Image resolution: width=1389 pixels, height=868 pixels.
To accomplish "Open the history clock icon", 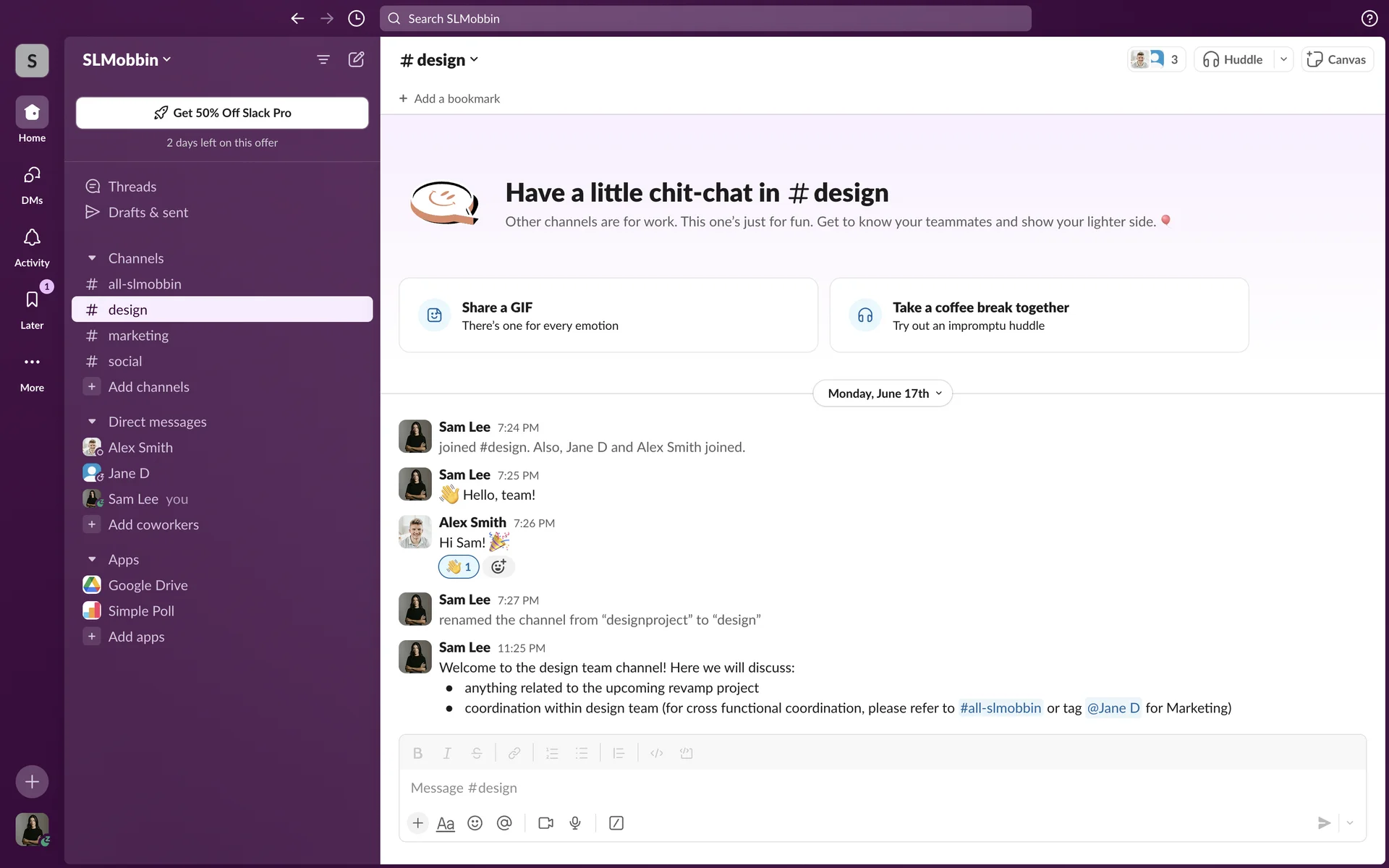I will point(356,19).
